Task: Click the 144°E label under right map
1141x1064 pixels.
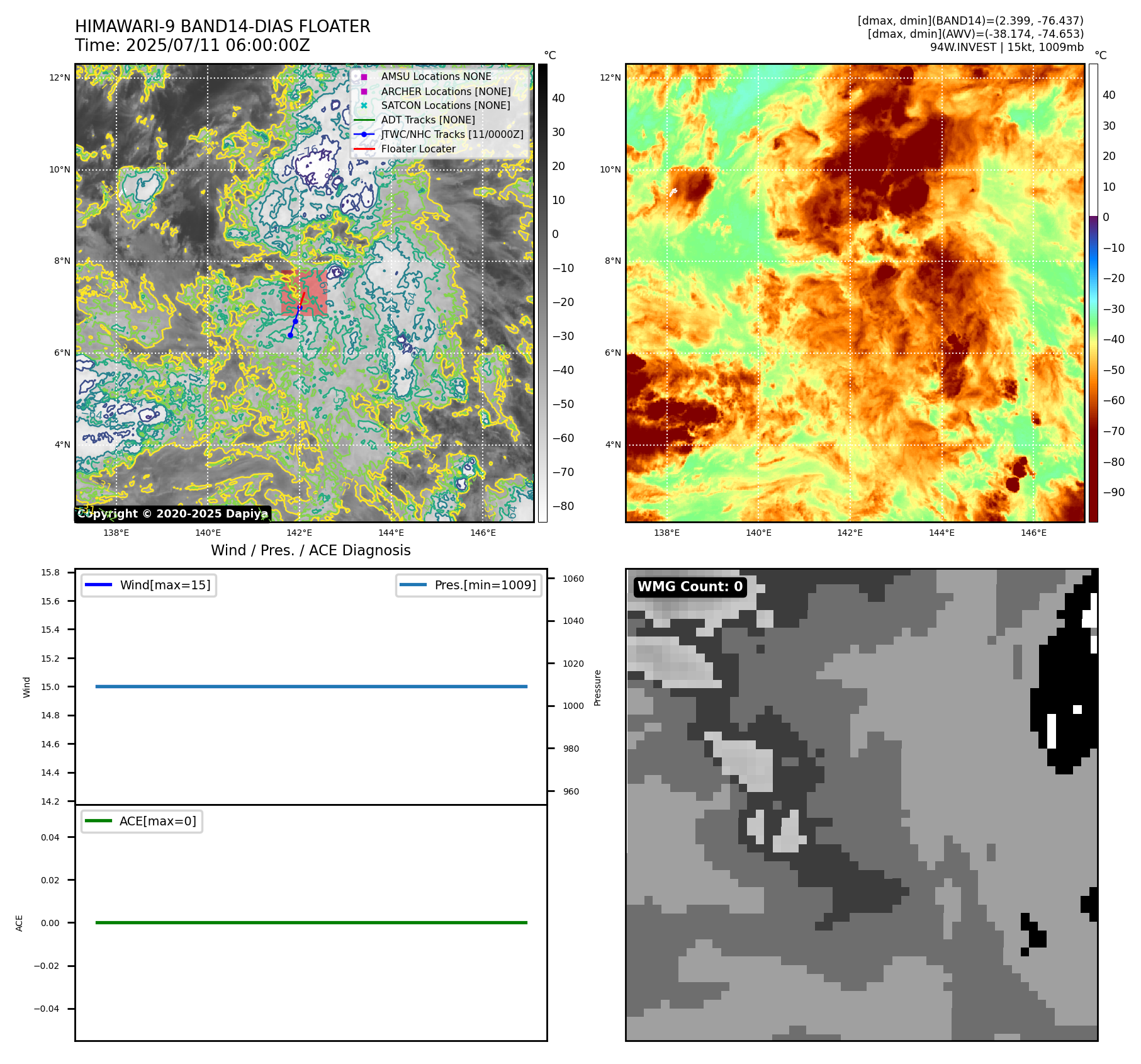Action: click(x=941, y=533)
